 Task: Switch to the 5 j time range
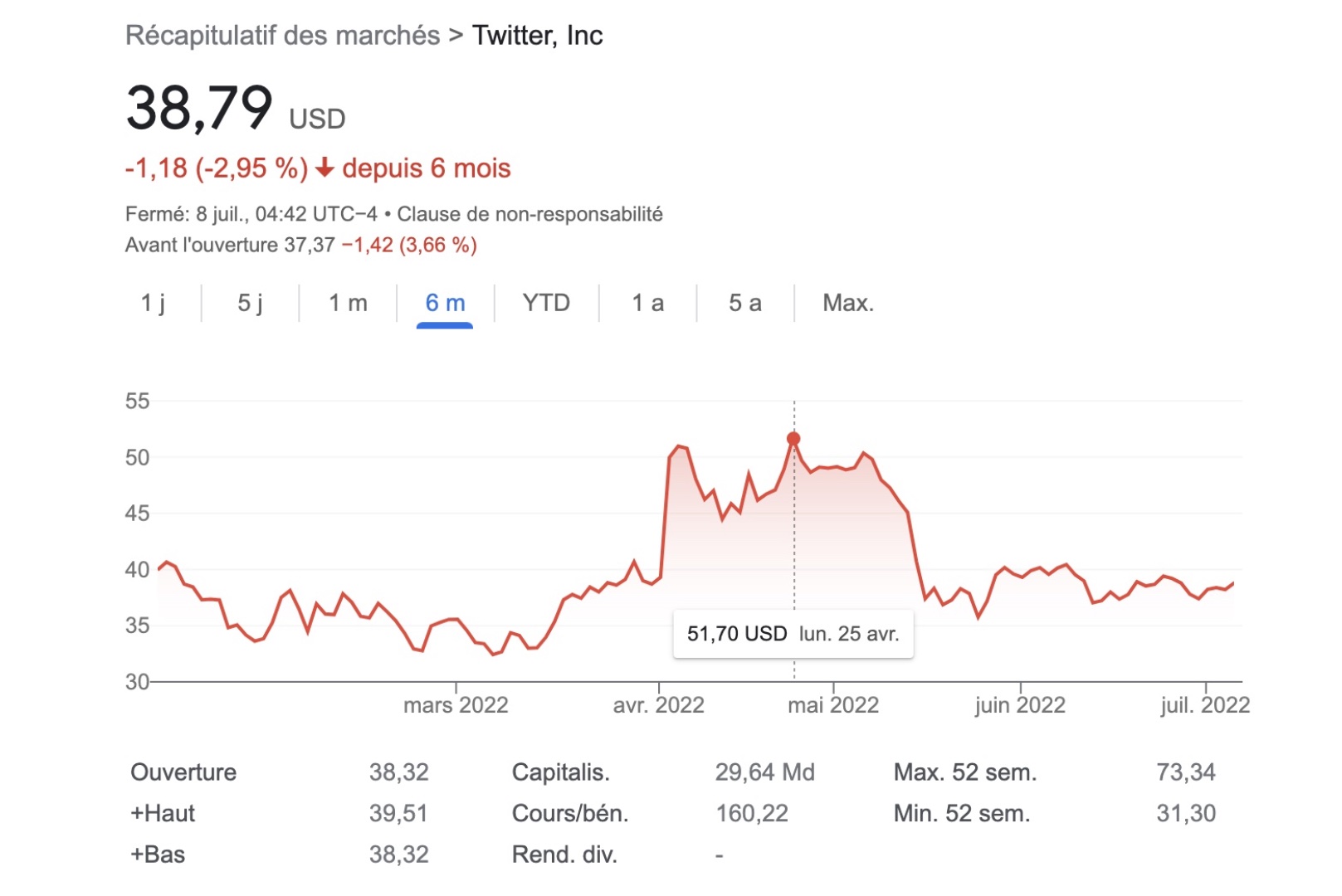[250, 304]
